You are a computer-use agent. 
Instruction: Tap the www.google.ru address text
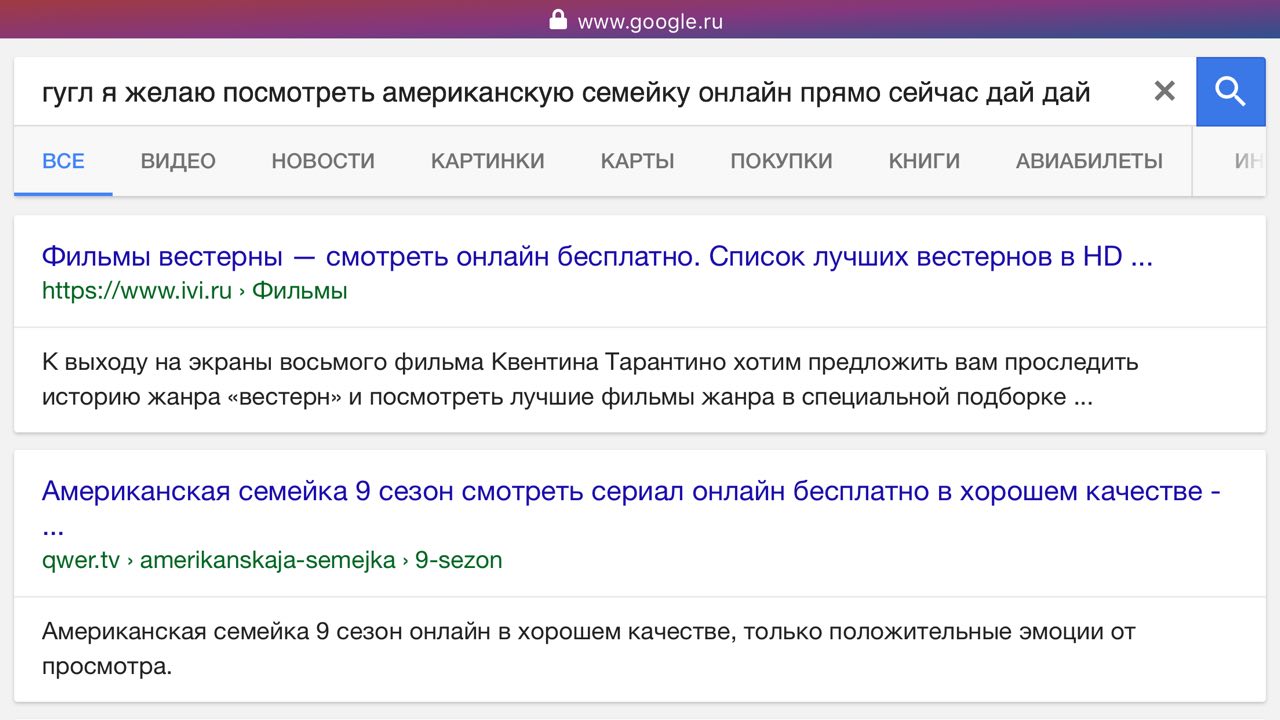pos(650,21)
